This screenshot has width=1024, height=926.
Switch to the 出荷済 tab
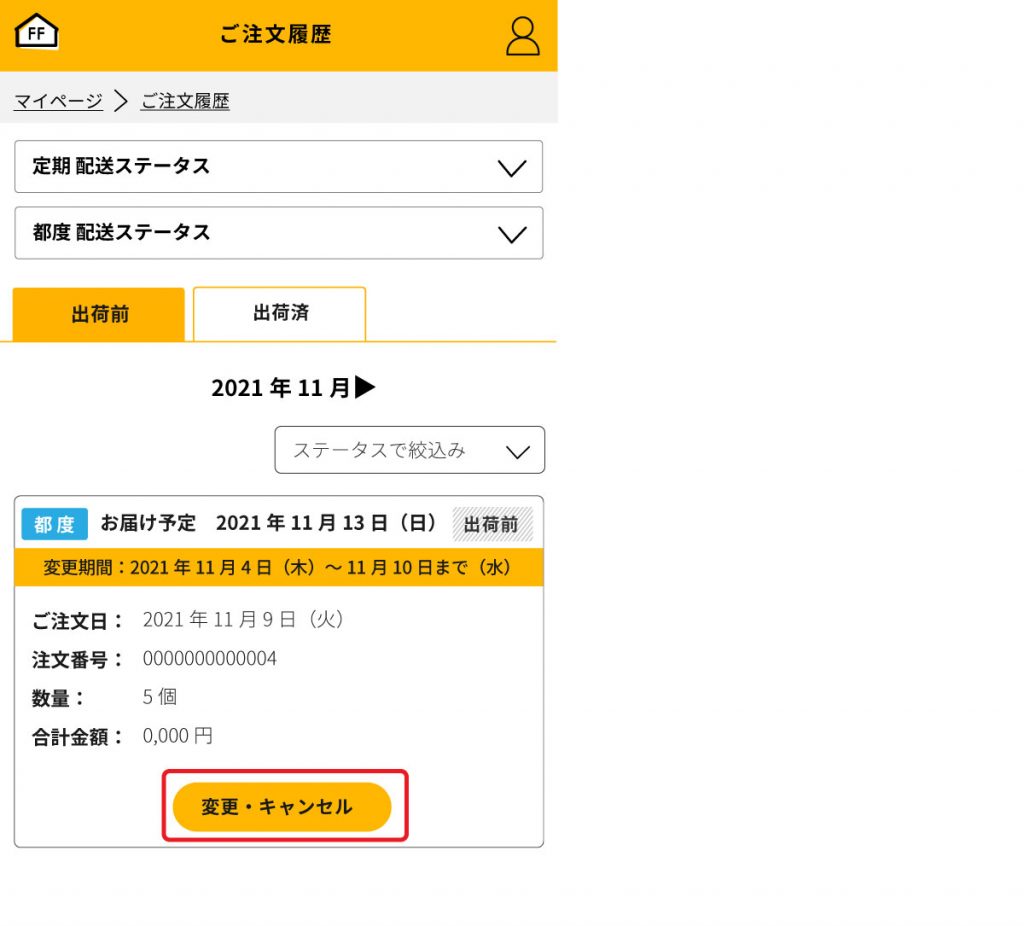pos(280,313)
